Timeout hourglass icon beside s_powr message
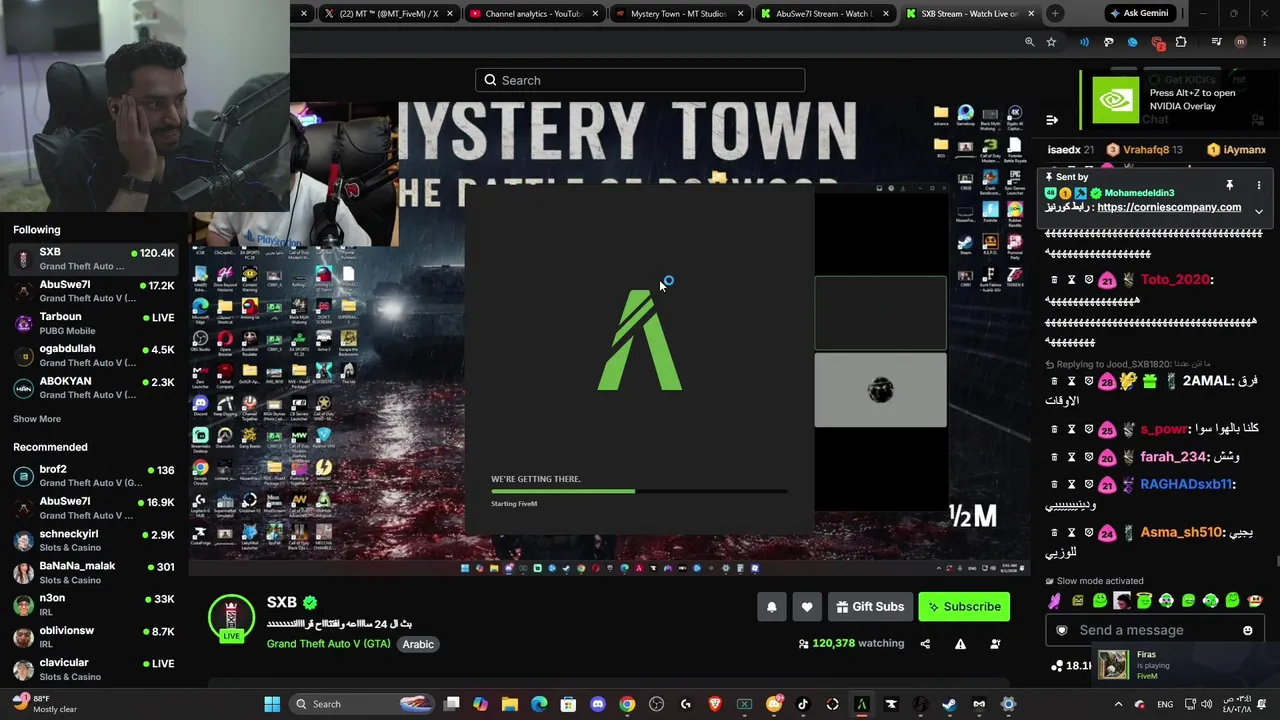Viewport: 1280px width, 720px height. [1071, 429]
